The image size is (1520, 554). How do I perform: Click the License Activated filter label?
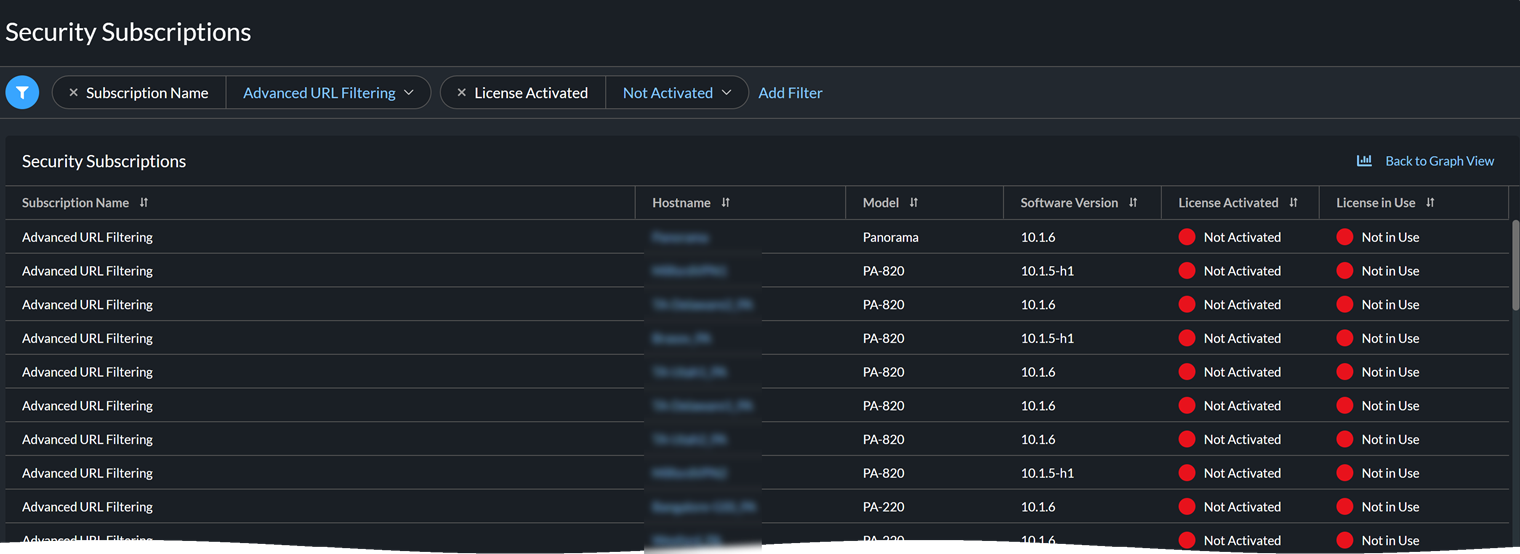pyautogui.click(x=531, y=93)
